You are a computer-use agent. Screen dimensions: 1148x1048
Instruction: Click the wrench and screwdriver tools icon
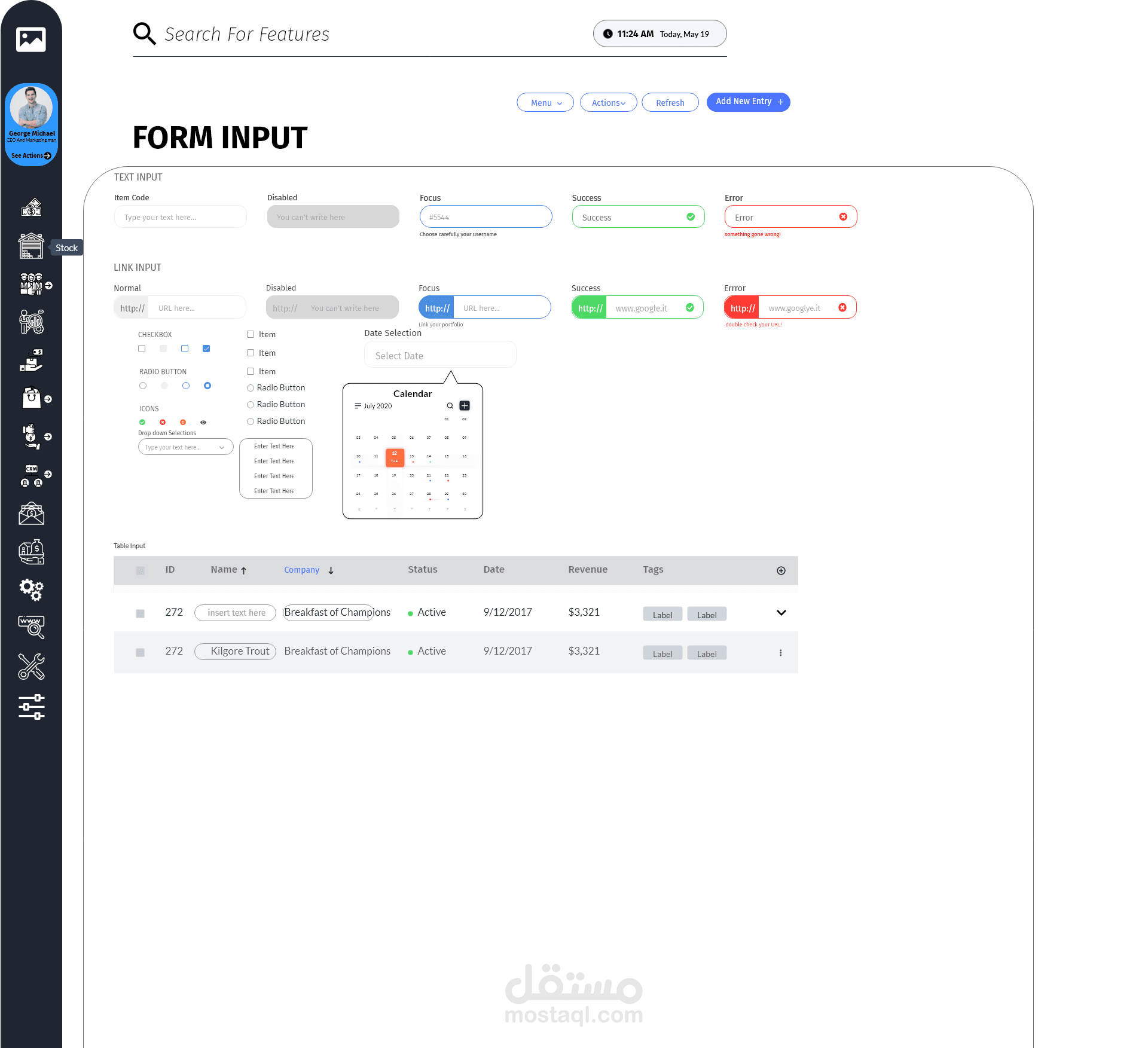pos(31,667)
